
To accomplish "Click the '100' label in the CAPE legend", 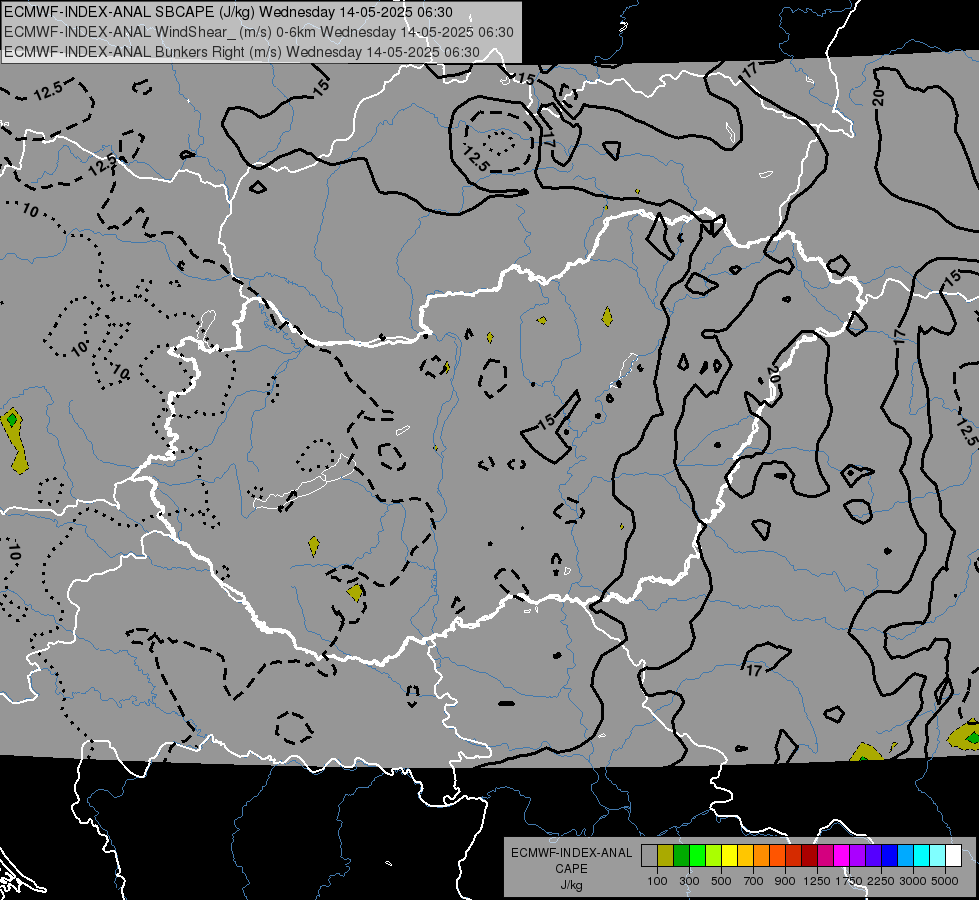I will tap(657, 881).
